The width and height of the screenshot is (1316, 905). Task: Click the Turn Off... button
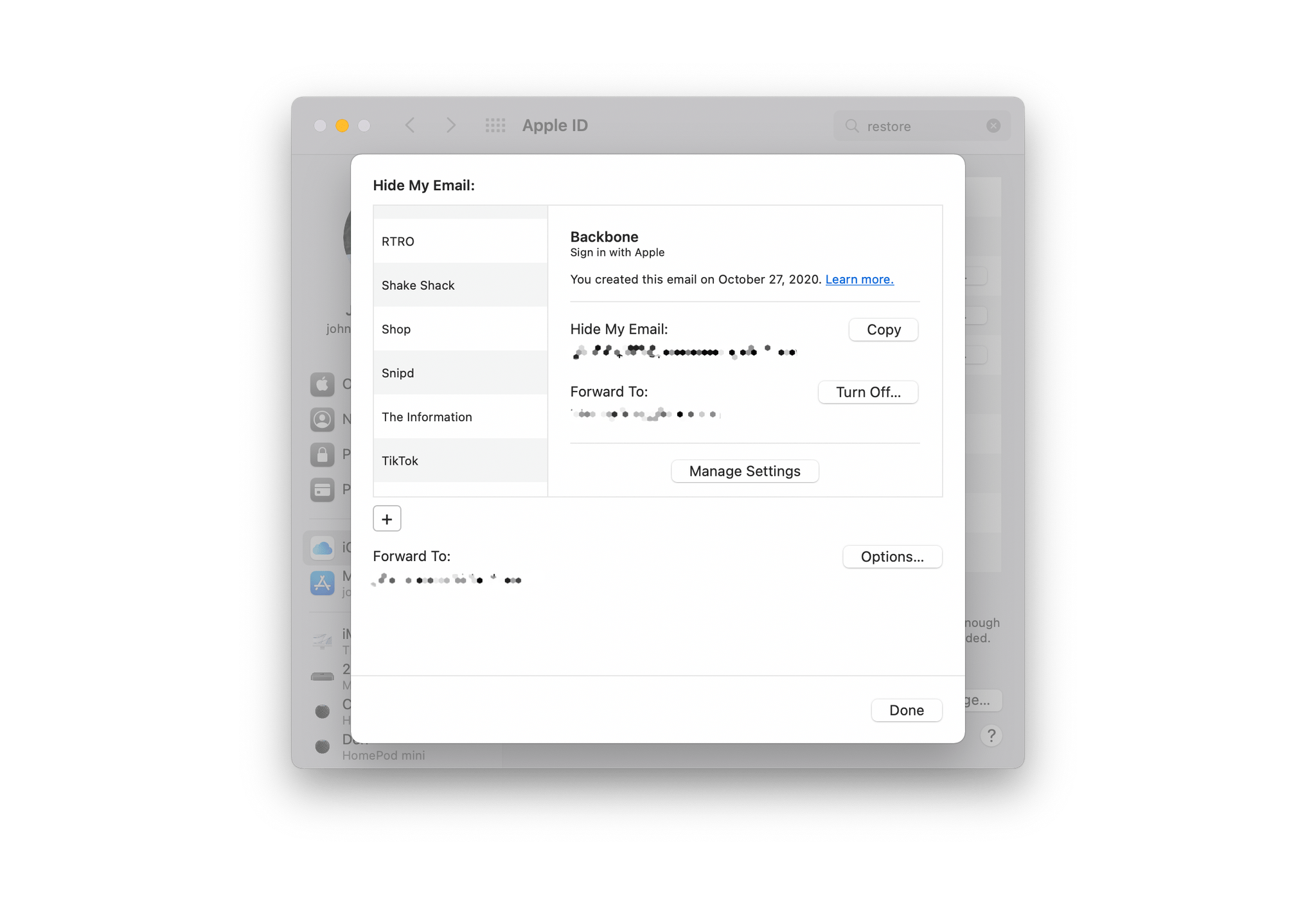coord(867,392)
